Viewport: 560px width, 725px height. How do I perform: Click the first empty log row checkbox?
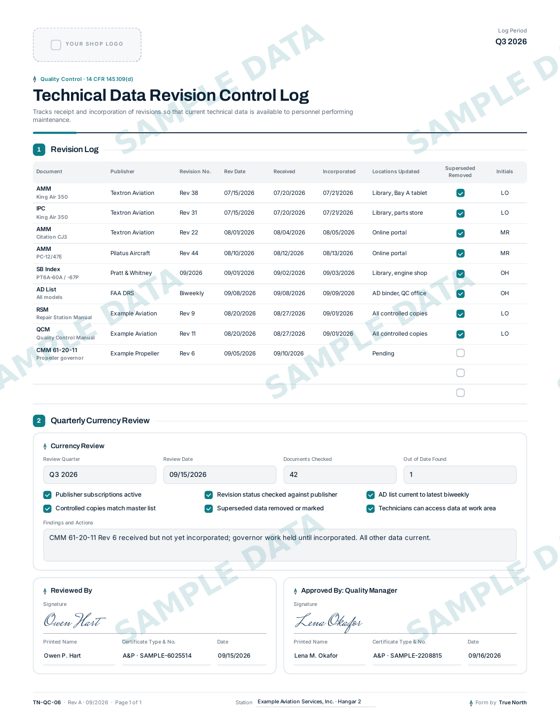click(x=460, y=373)
